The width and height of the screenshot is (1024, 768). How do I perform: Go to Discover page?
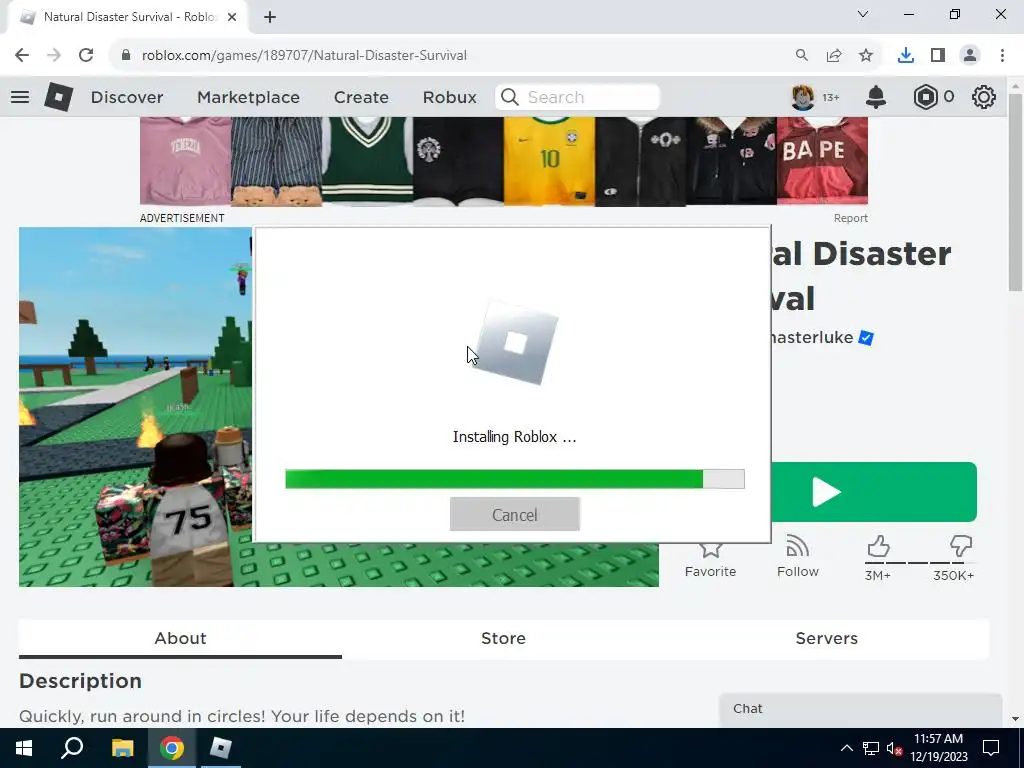pos(127,97)
